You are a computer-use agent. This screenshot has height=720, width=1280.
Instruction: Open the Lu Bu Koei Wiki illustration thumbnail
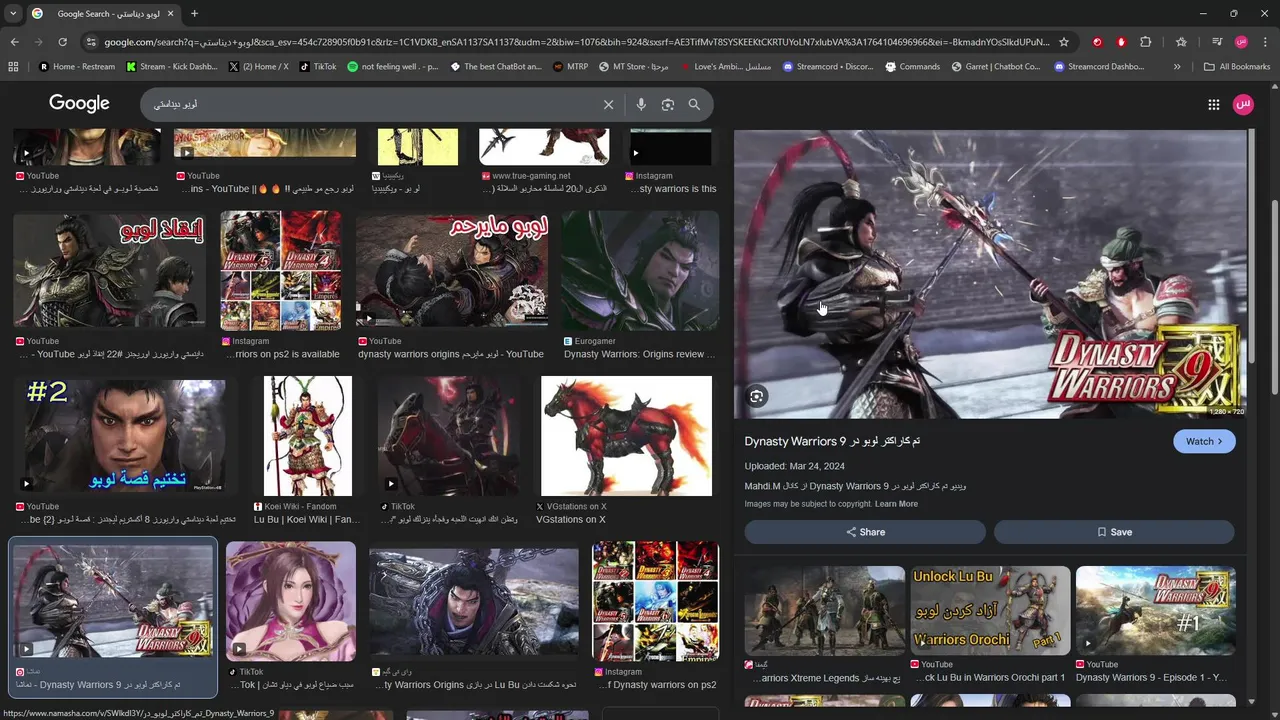[307, 436]
